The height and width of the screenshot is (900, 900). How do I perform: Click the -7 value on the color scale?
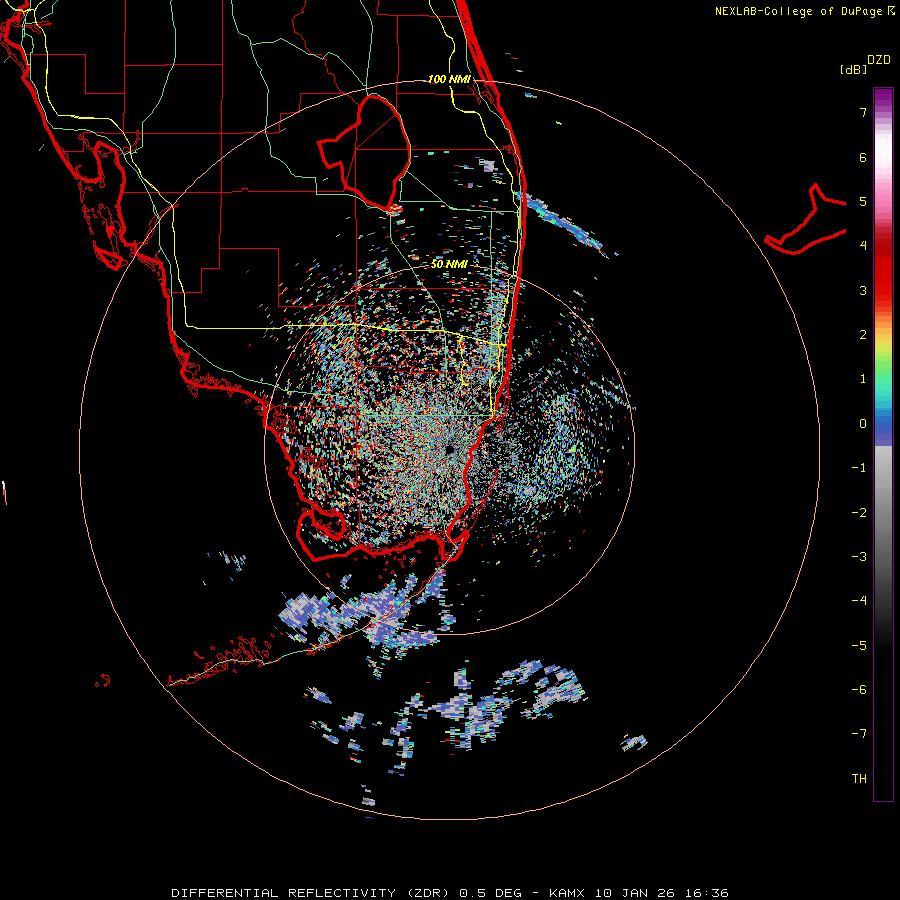click(x=859, y=734)
